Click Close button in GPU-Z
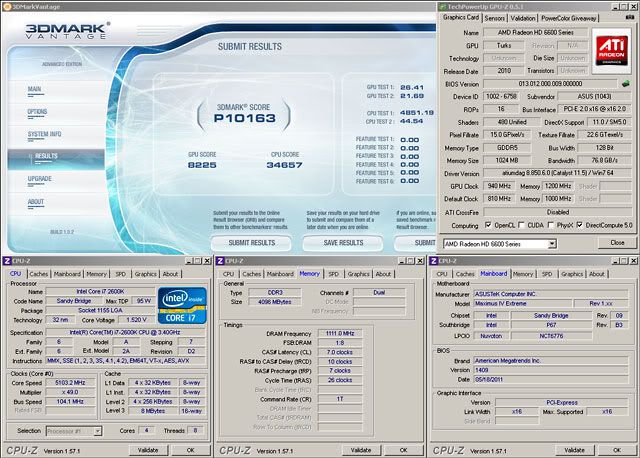The image size is (640, 458). point(617,243)
